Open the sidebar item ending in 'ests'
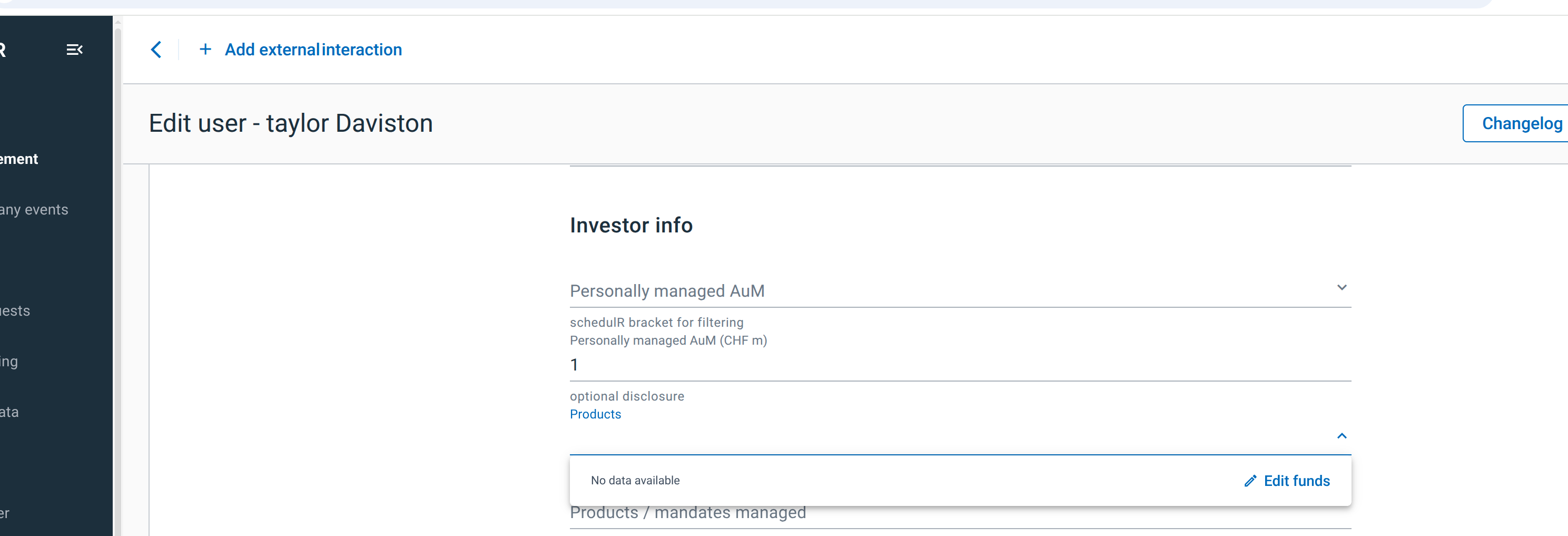This screenshot has width=1568, height=536. [15, 310]
